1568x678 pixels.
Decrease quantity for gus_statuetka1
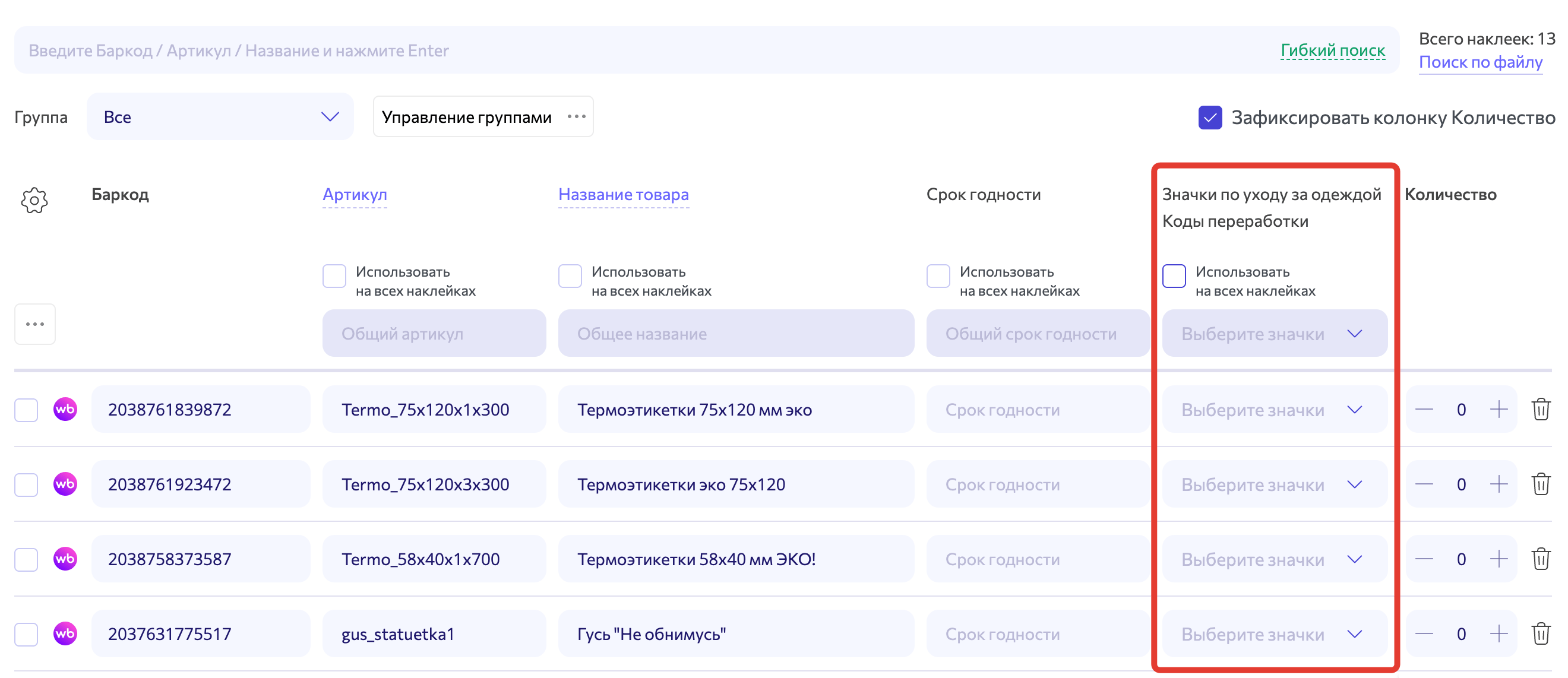1424,633
